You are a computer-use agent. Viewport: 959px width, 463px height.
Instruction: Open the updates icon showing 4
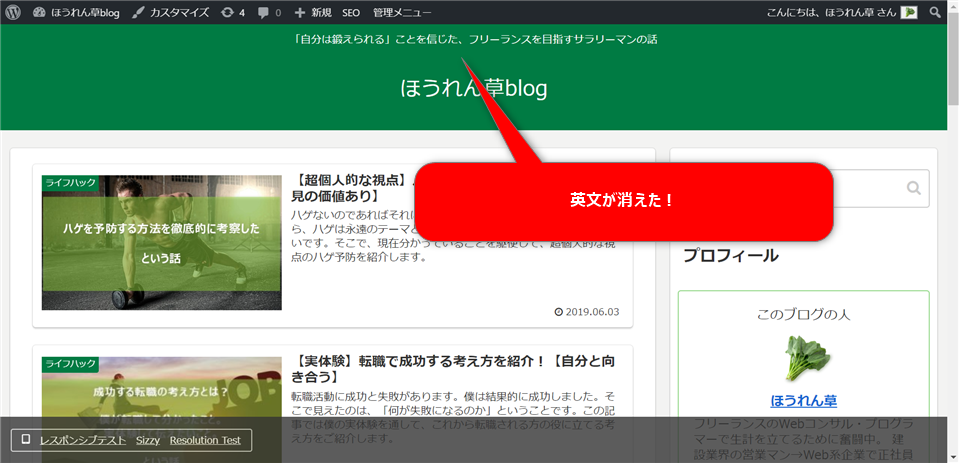tap(233, 12)
